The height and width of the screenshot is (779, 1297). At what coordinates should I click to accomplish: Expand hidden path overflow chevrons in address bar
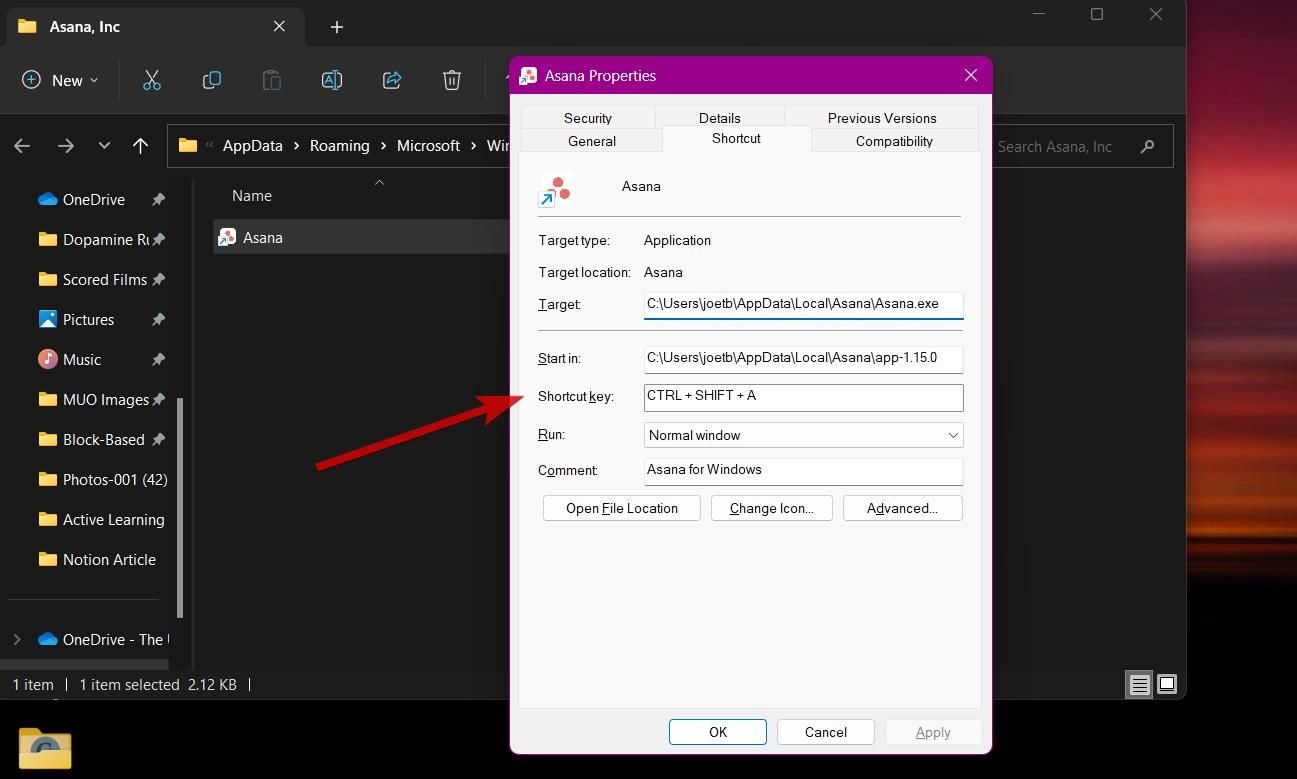[x=209, y=146]
